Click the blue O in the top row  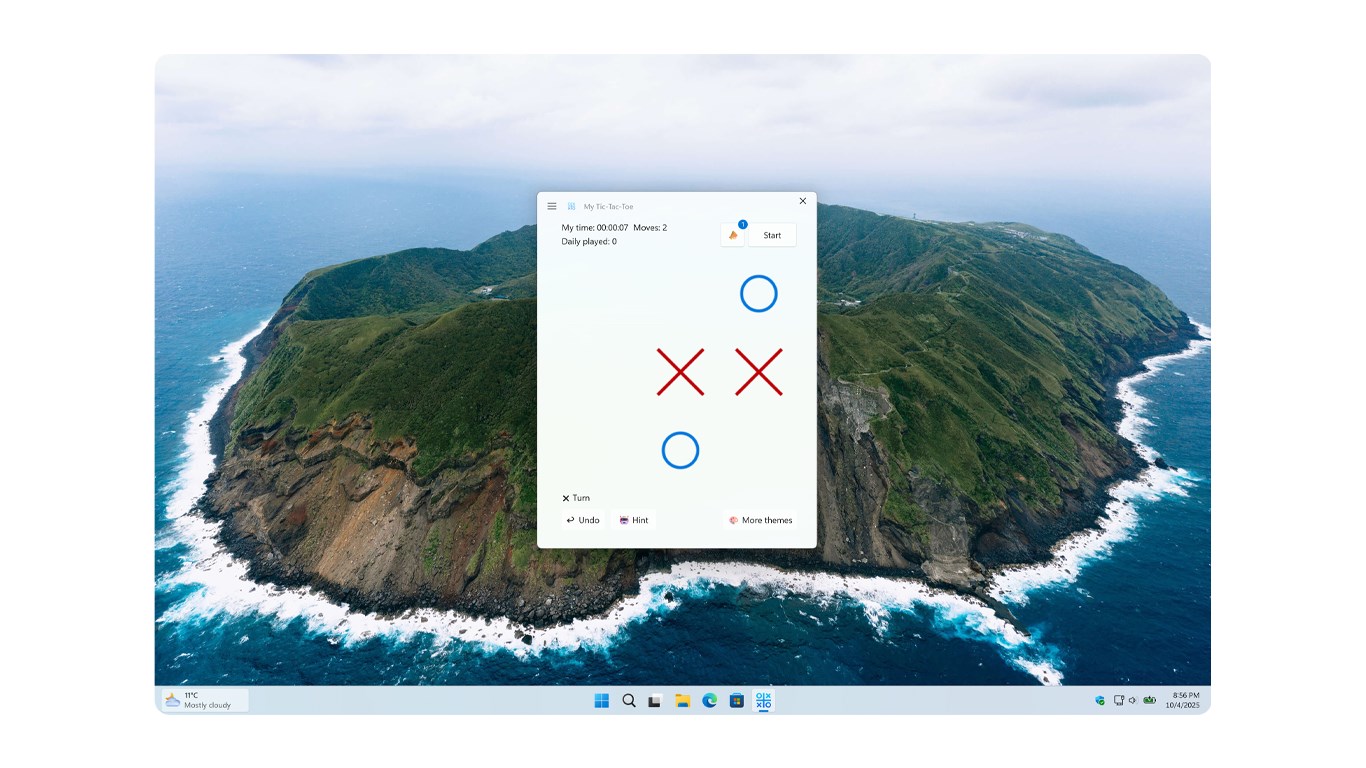point(759,294)
